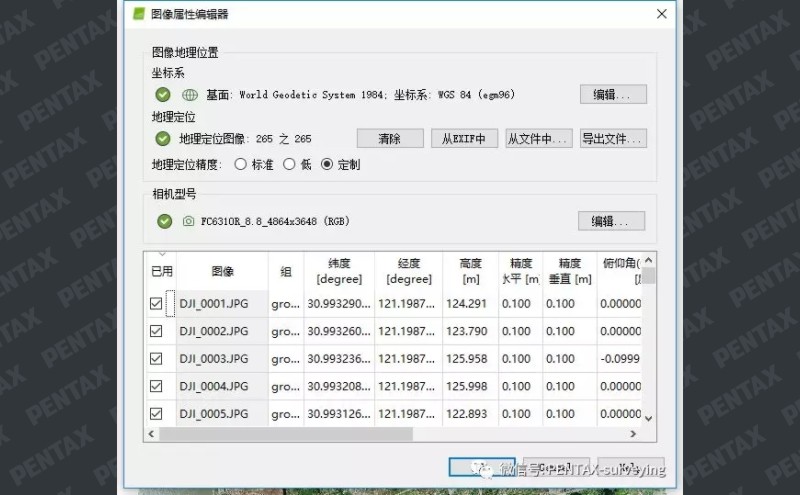800x495 pixels.
Task: Toggle the checkbox for DJI_0003.JPG
Action: [156, 359]
